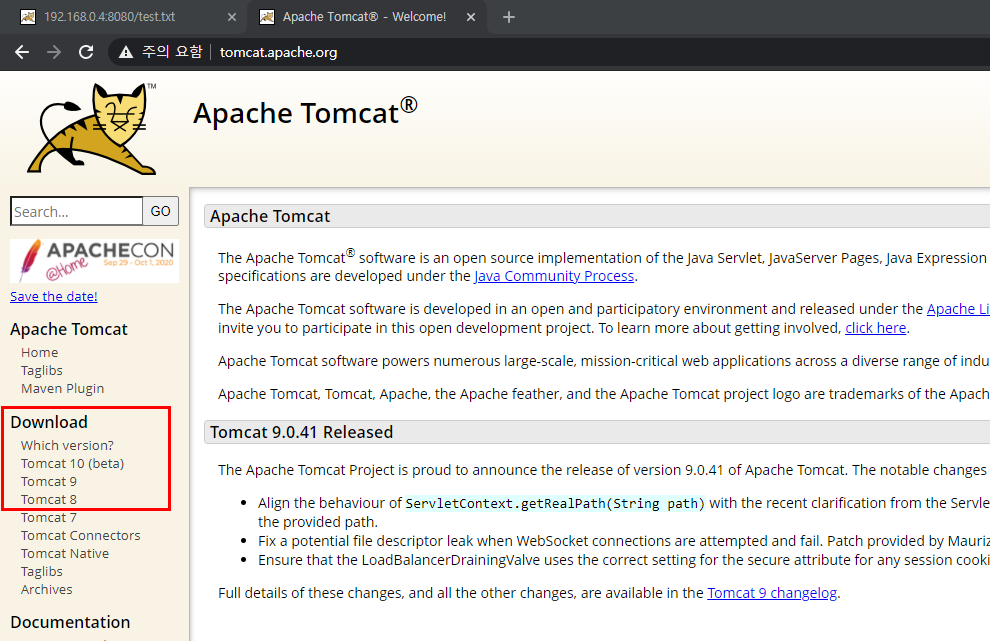Follow the Java Community Process link

click(554, 276)
